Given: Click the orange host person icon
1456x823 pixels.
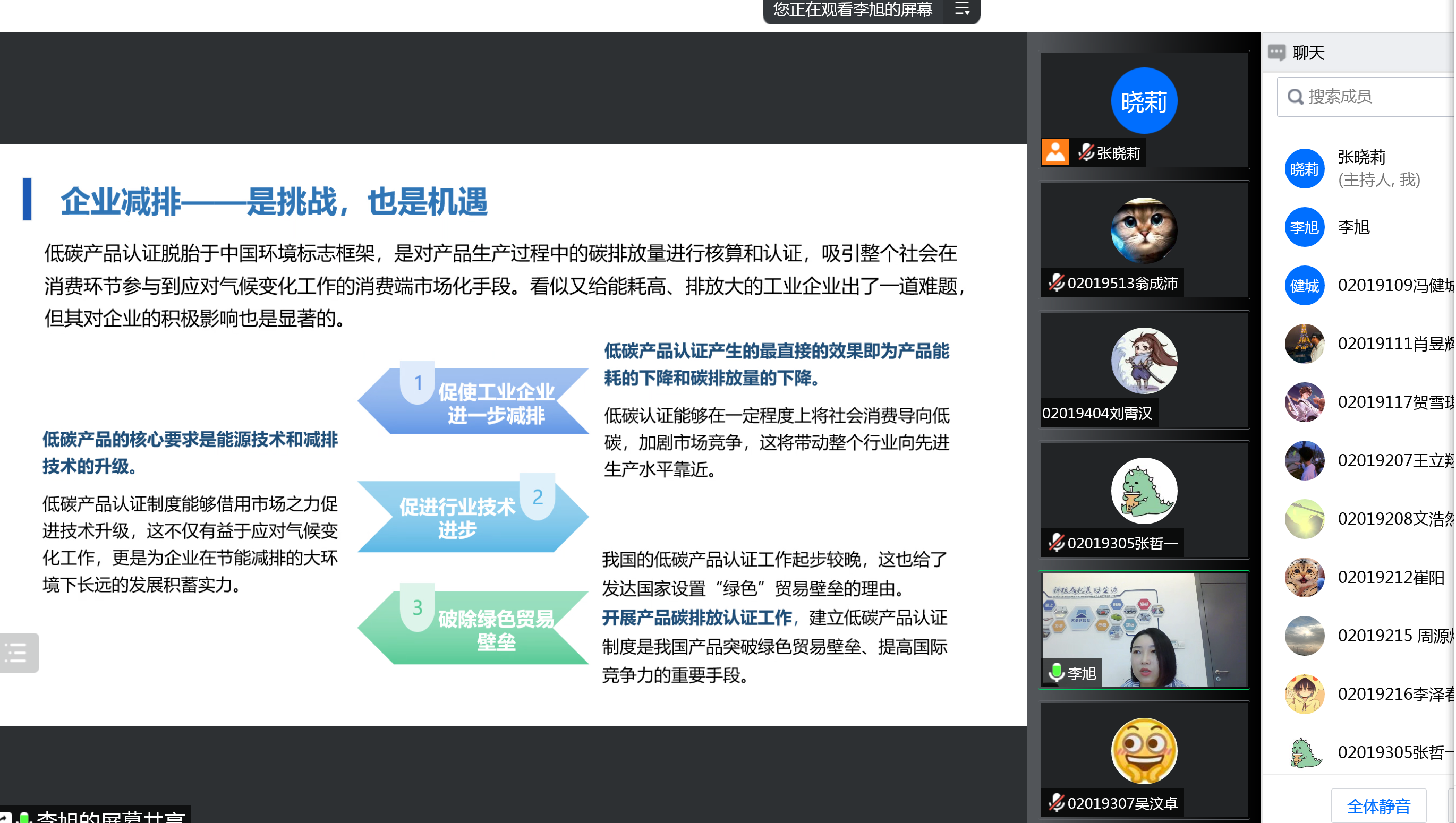Looking at the screenshot, I should [x=1055, y=152].
